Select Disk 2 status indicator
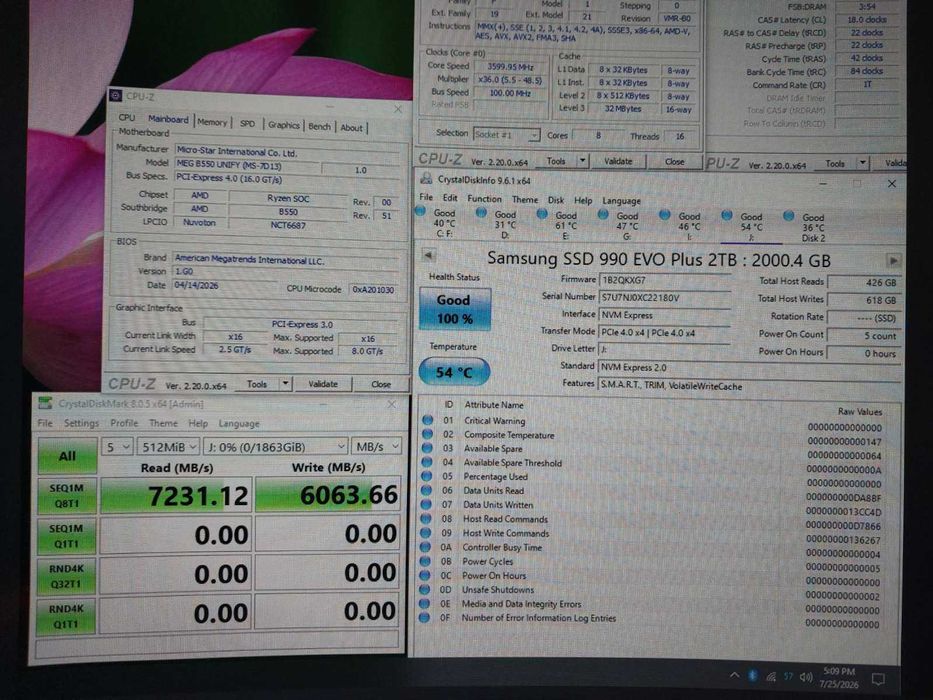The height and width of the screenshot is (700, 933). (788, 215)
